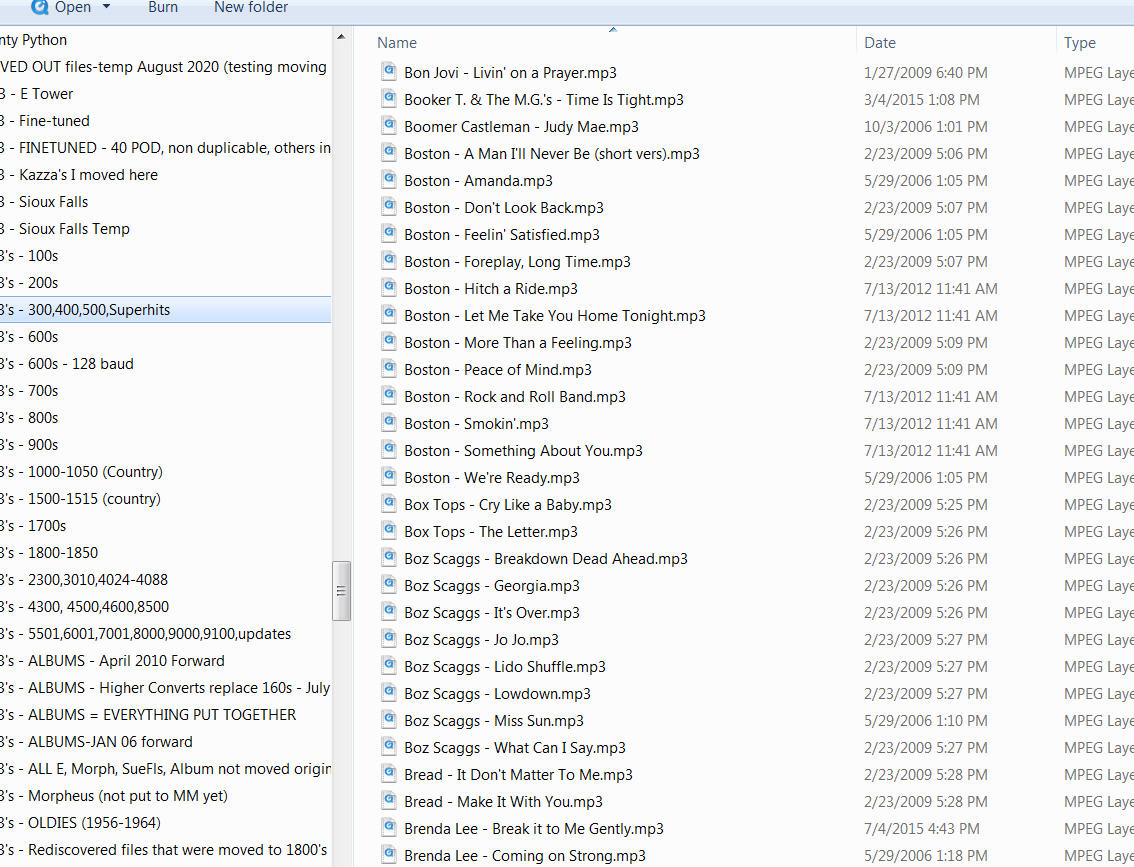The width and height of the screenshot is (1134, 867).
Task: Select the ALBUMS-JAN 06 forward folder
Action: click(110, 742)
